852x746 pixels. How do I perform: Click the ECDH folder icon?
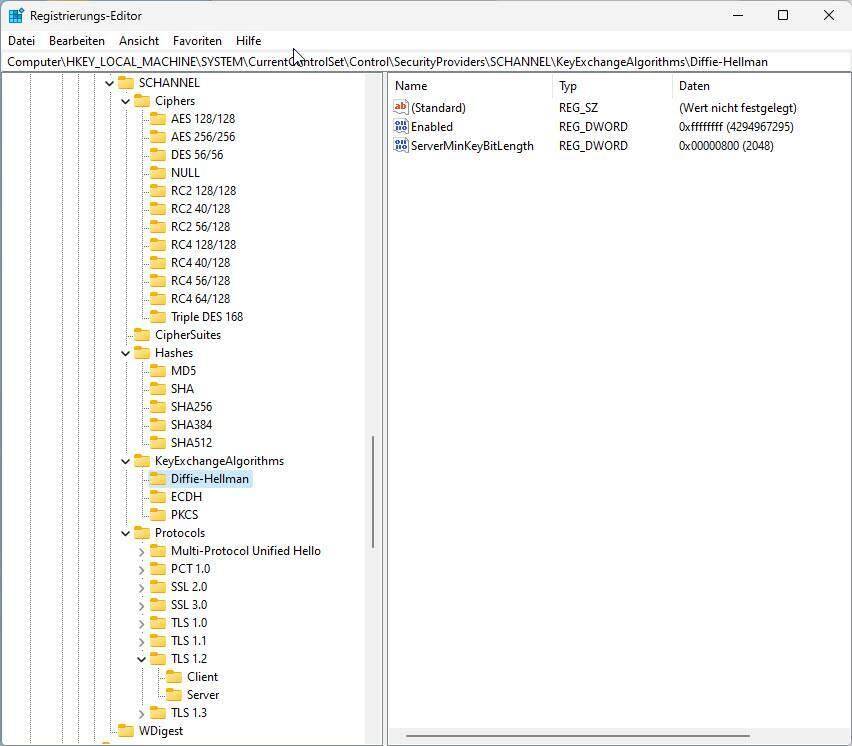(158, 497)
